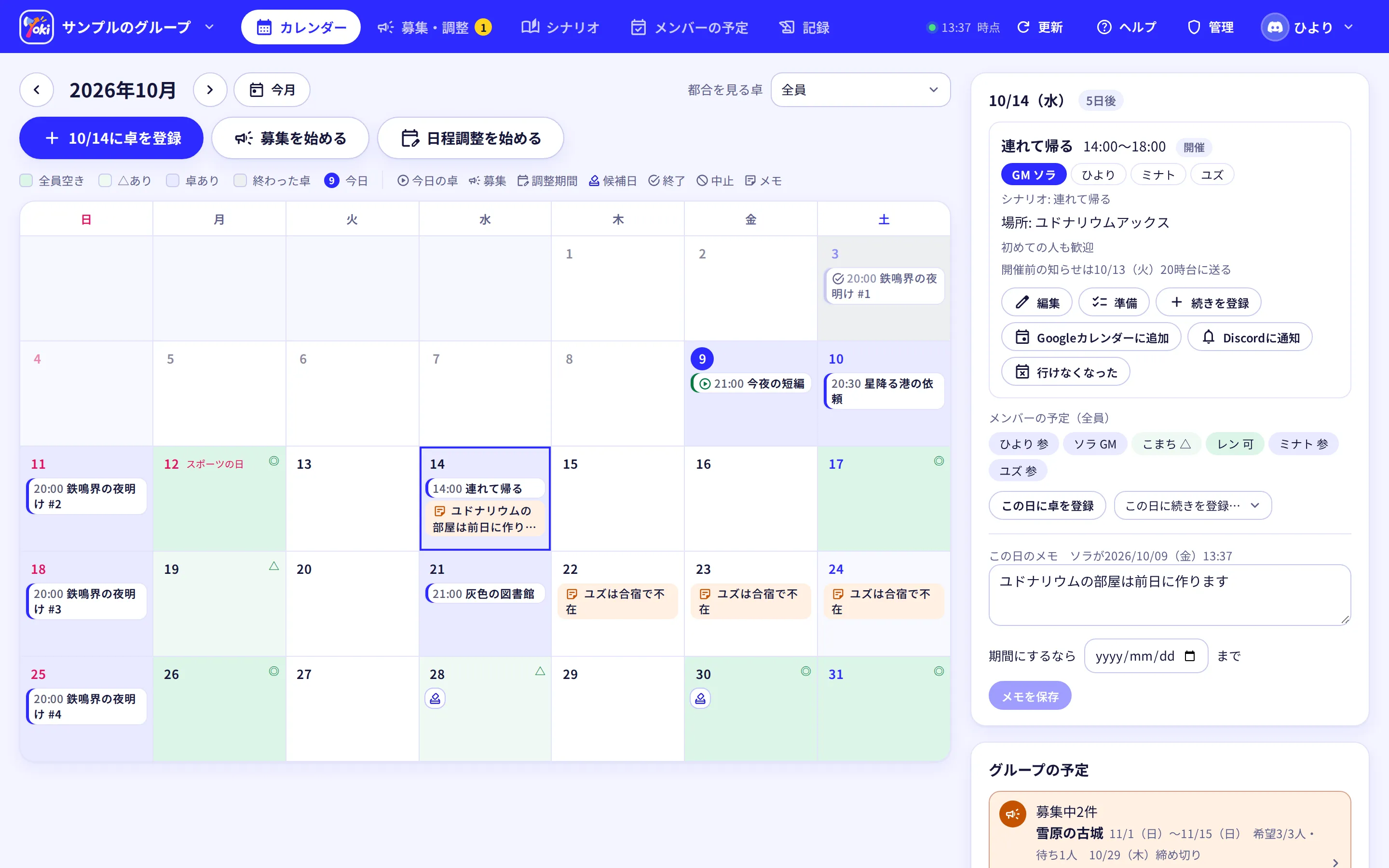This screenshot has width=1389, height=868.
Task: Open the メンバーの予定 tab
Action: 689,27
